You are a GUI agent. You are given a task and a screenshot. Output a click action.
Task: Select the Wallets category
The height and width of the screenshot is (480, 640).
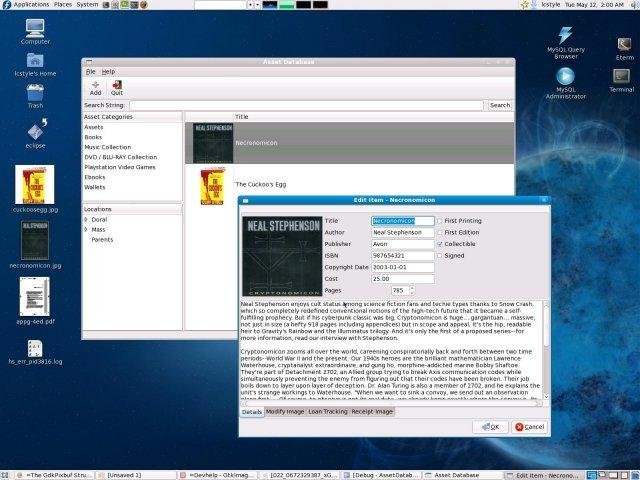coord(95,187)
